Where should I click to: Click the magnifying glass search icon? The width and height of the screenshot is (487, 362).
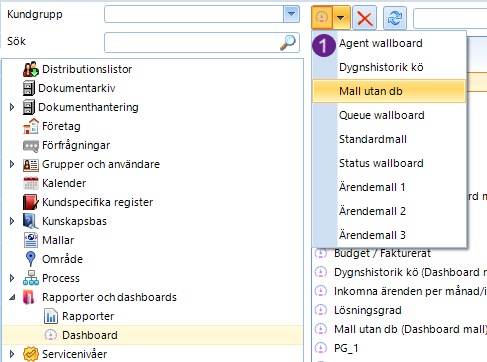(x=288, y=43)
